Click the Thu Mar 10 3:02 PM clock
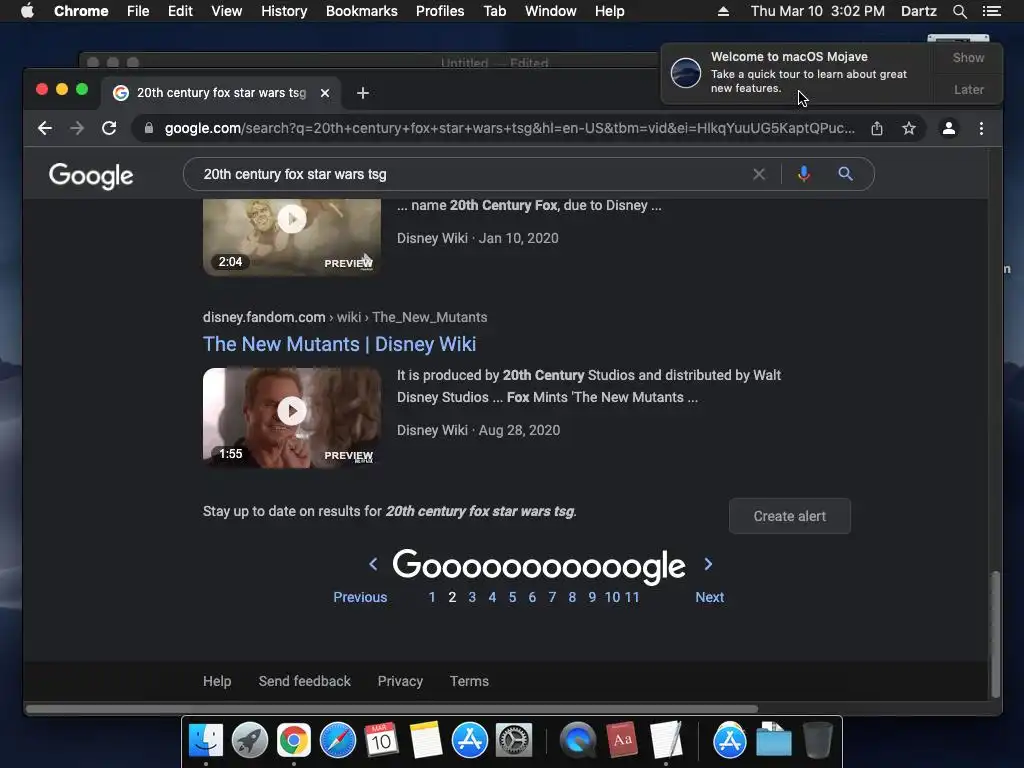 [x=818, y=11]
